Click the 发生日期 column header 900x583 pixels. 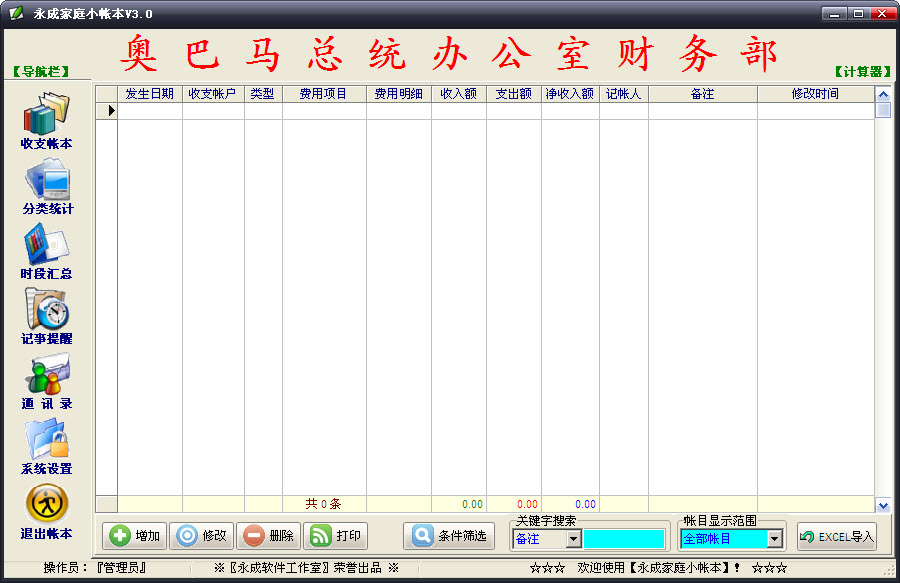(x=150, y=94)
